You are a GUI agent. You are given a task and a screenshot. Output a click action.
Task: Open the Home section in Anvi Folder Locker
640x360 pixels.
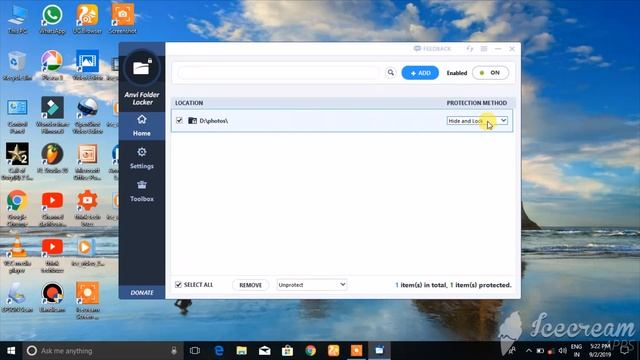point(142,126)
